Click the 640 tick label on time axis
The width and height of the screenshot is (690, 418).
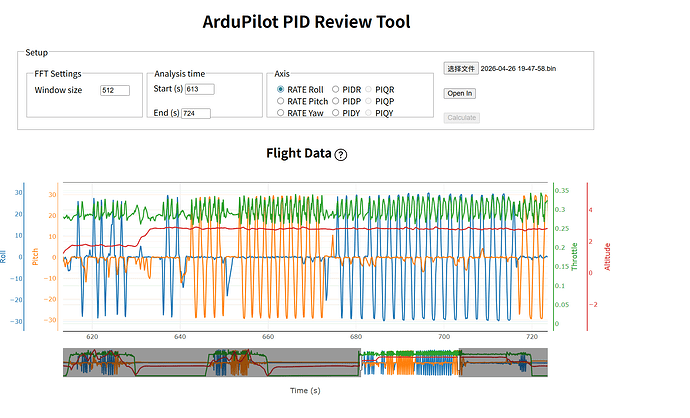[x=180, y=337]
